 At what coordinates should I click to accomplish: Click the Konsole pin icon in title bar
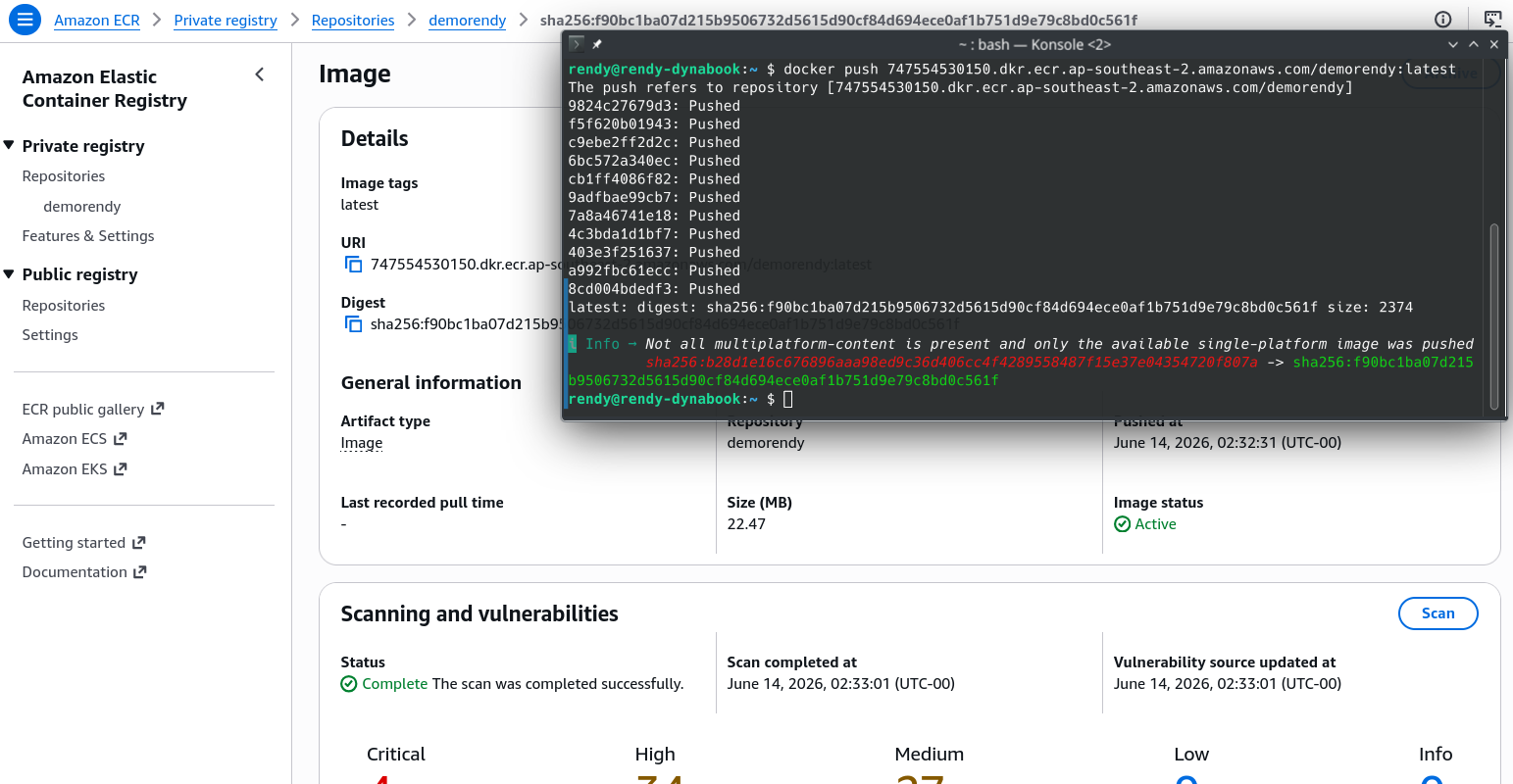click(597, 44)
